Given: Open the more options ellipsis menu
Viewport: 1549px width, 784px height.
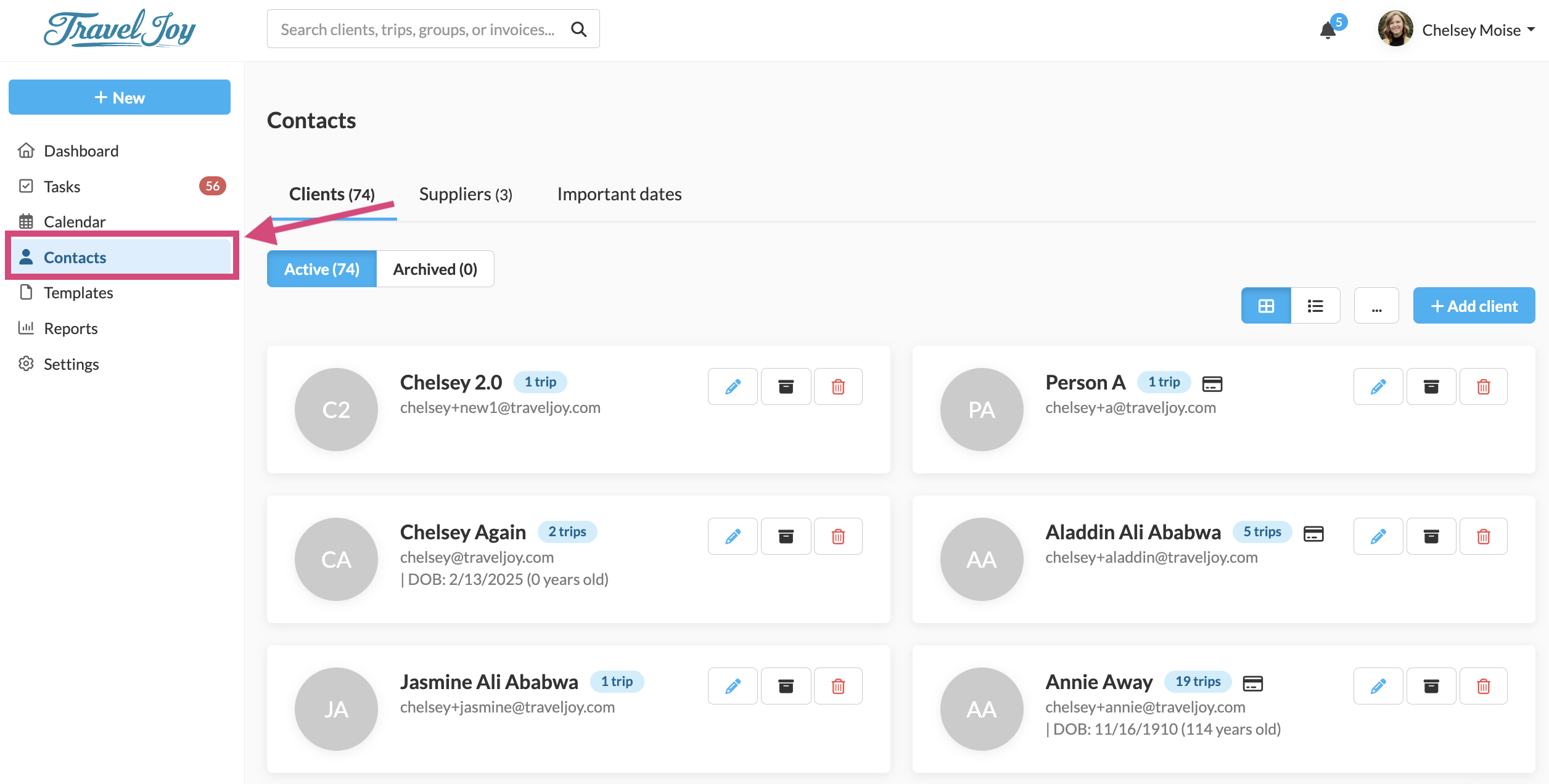Looking at the screenshot, I should [1376, 306].
